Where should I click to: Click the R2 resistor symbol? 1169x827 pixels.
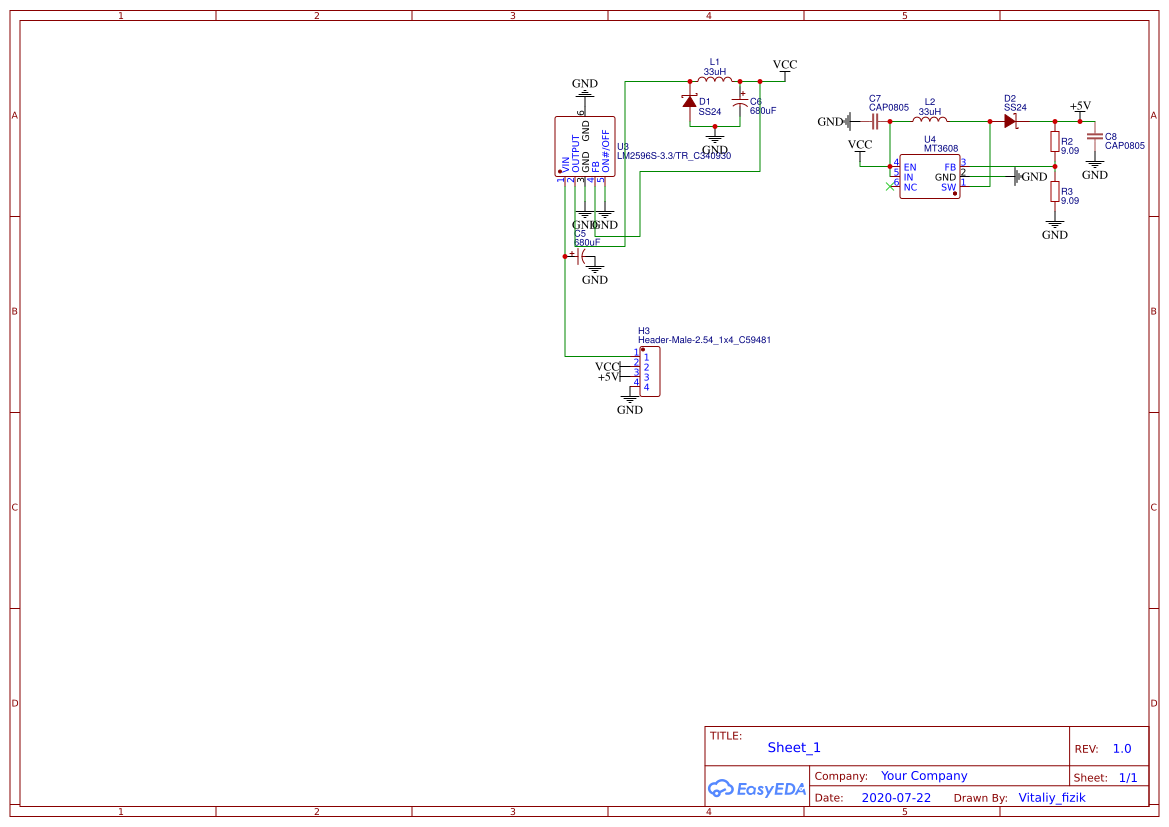(1054, 141)
